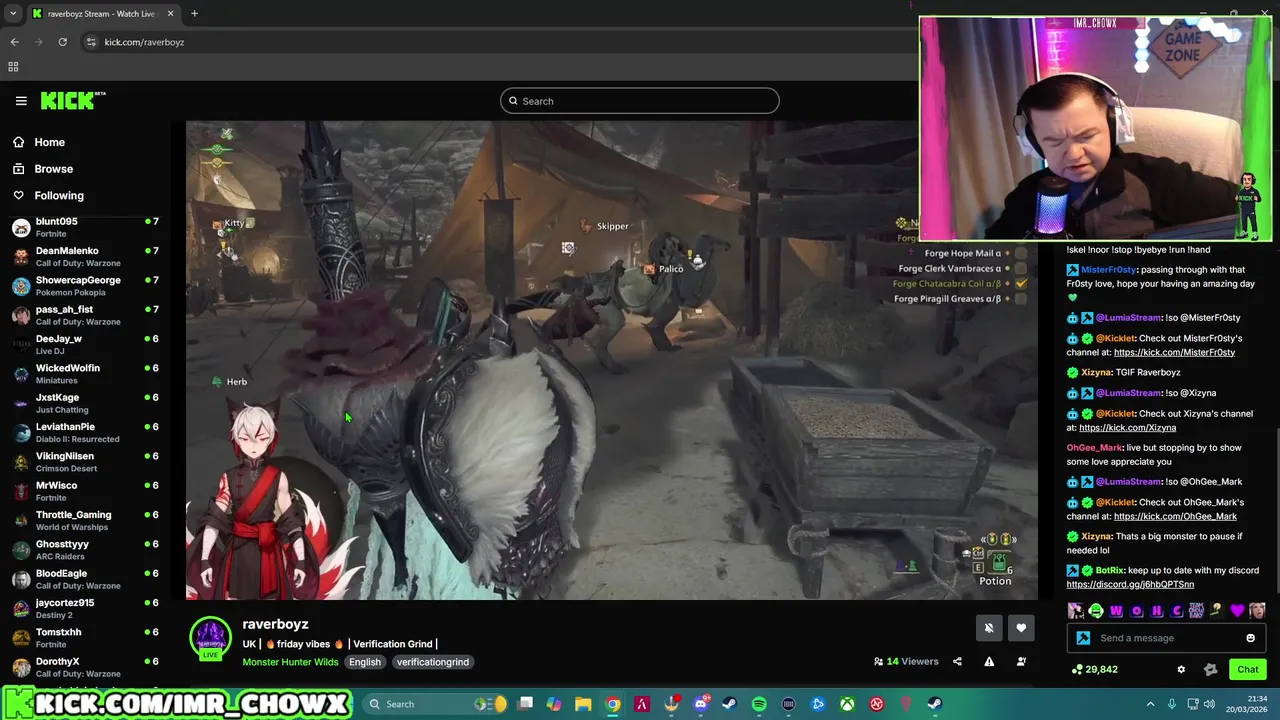Insert the green Kicklet face emote
The height and width of the screenshot is (720, 1280).
click(x=1096, y=611)
